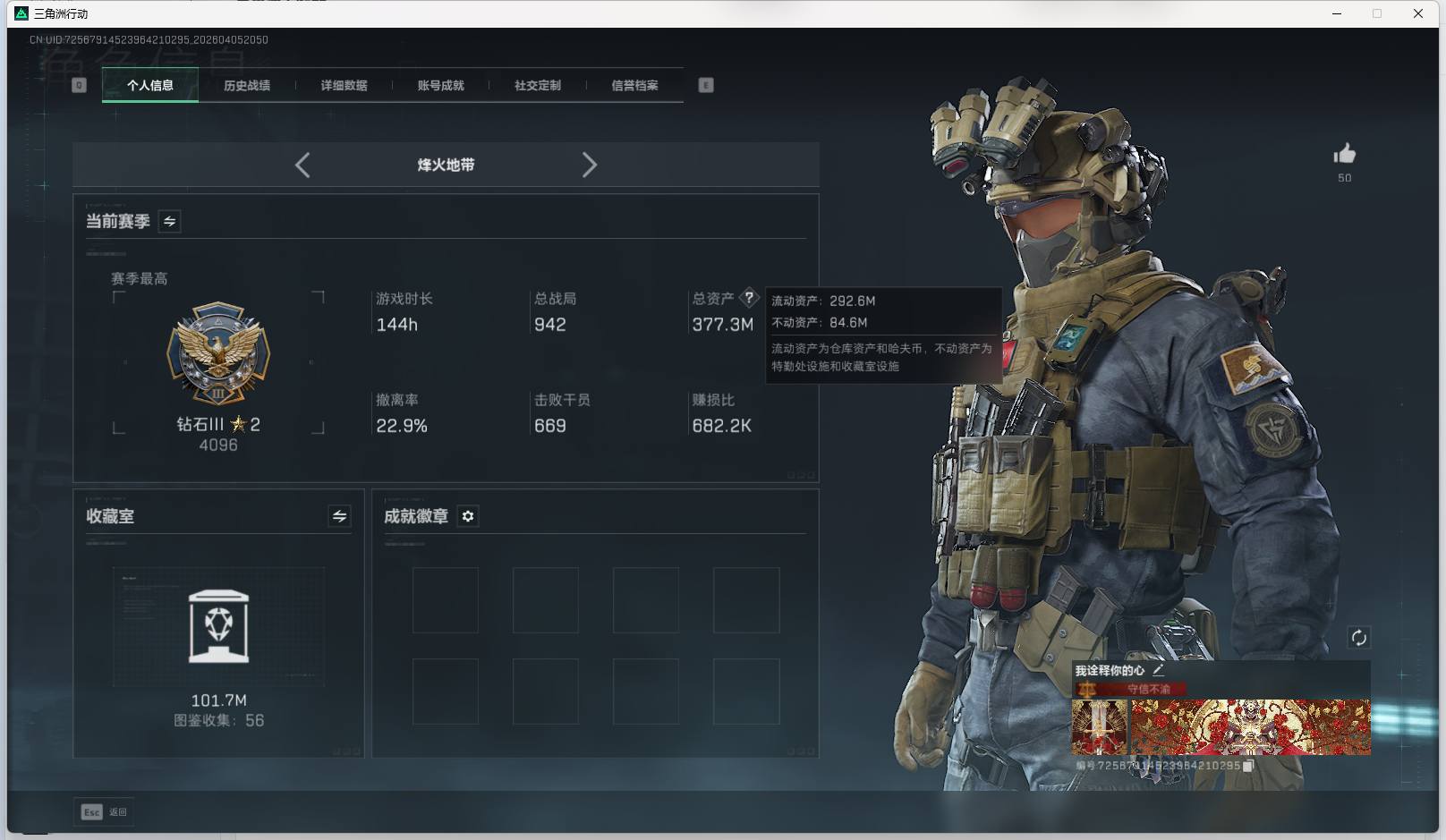
Task: Toggle the 当前赛季 season switch icon
Action: coord(169,221)
